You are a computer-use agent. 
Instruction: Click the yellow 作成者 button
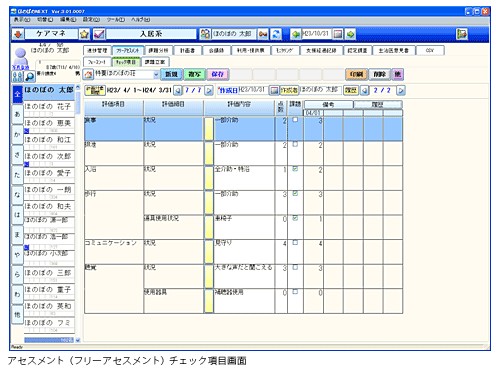pos(289,90)
